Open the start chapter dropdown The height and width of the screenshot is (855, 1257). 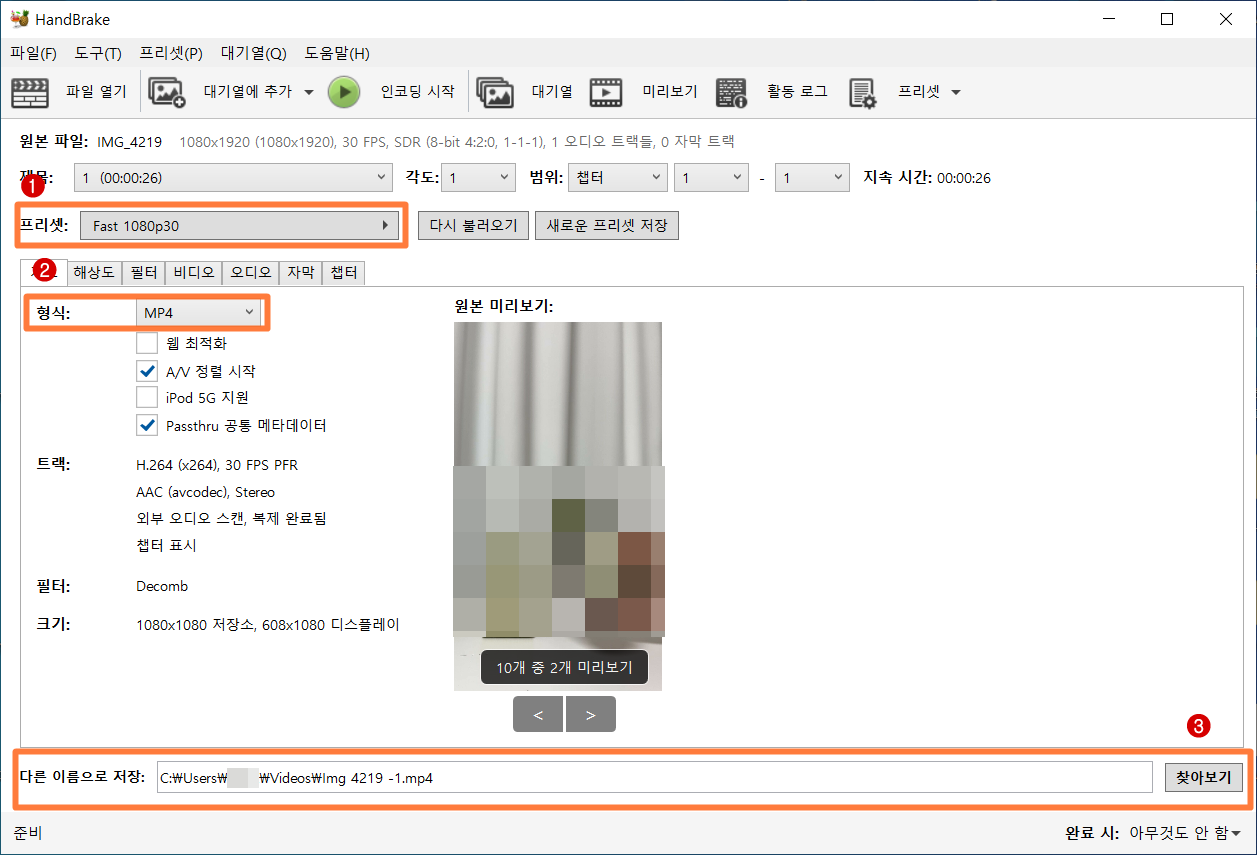coord(711,178)
